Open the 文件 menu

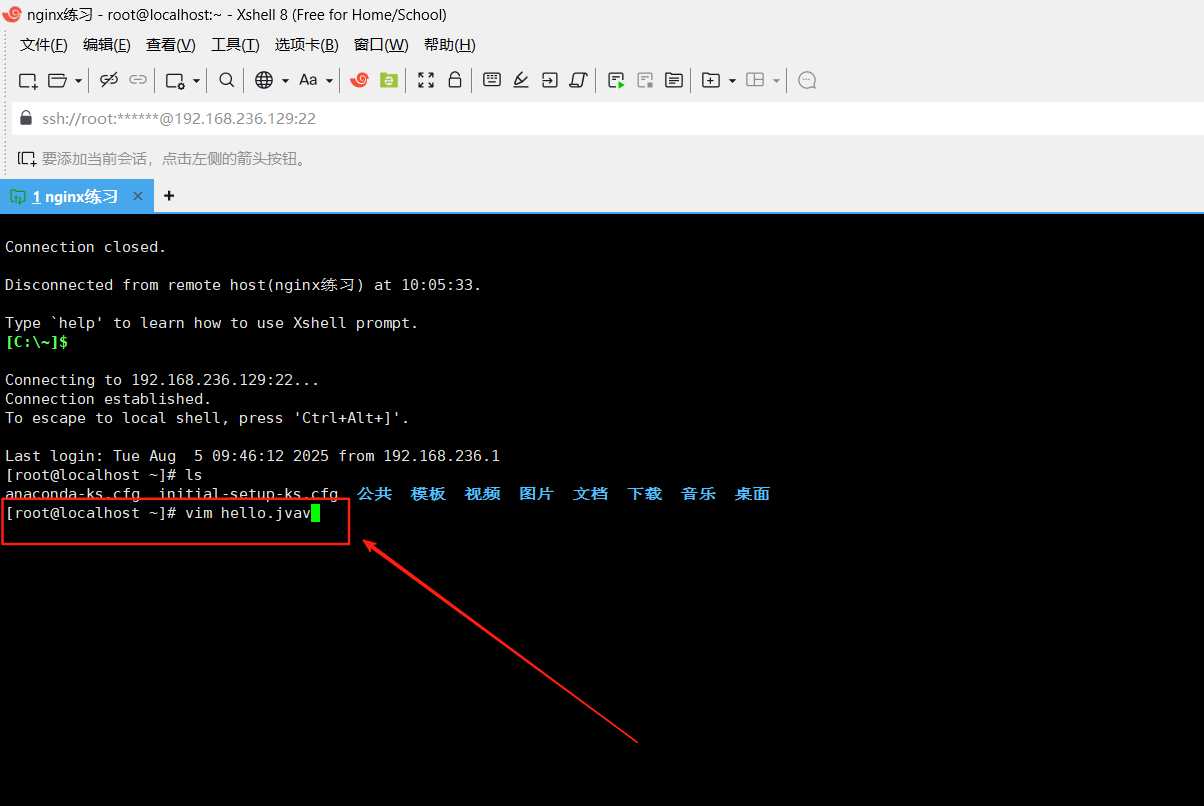(x=42, y=44)
